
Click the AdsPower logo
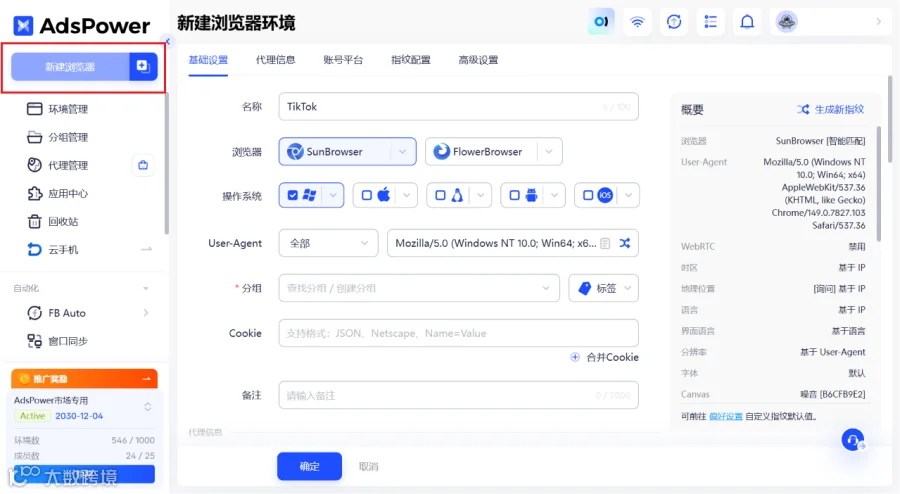[x=81, y=25]
